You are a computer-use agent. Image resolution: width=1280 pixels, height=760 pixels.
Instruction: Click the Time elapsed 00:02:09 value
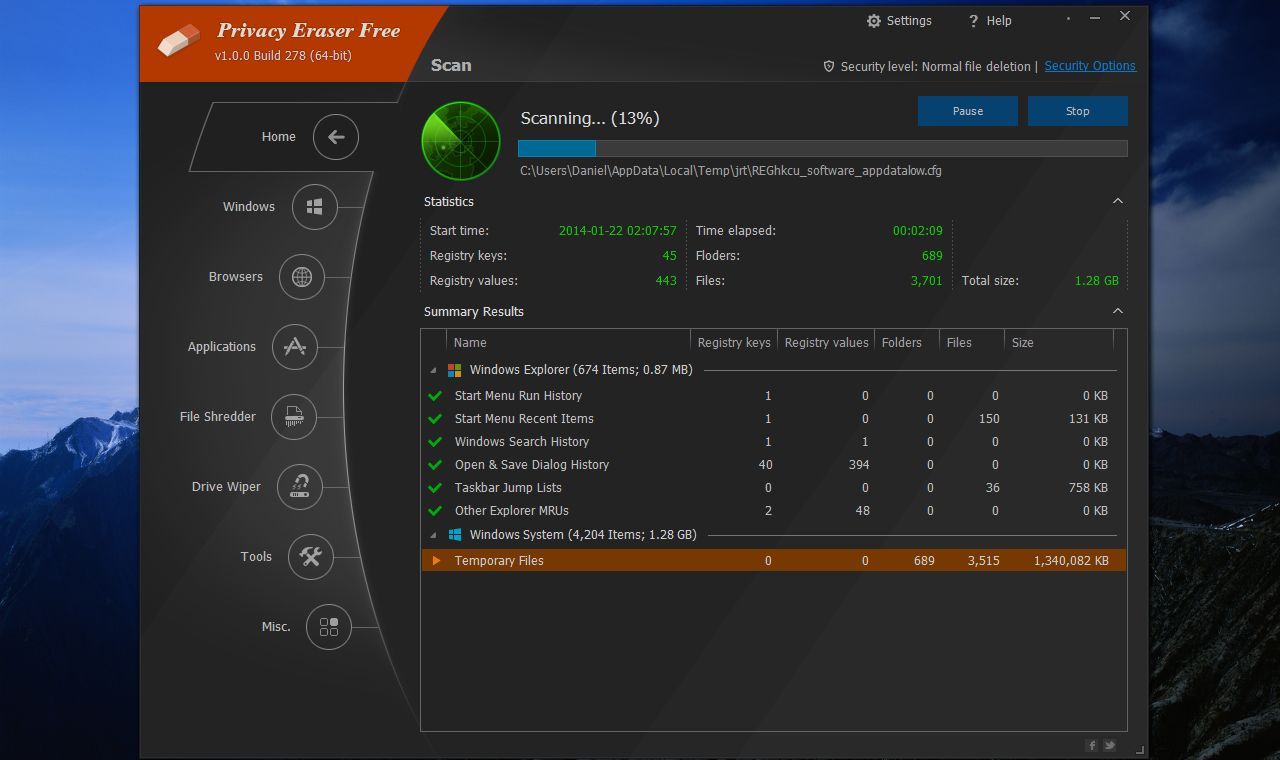coord(918,231)
